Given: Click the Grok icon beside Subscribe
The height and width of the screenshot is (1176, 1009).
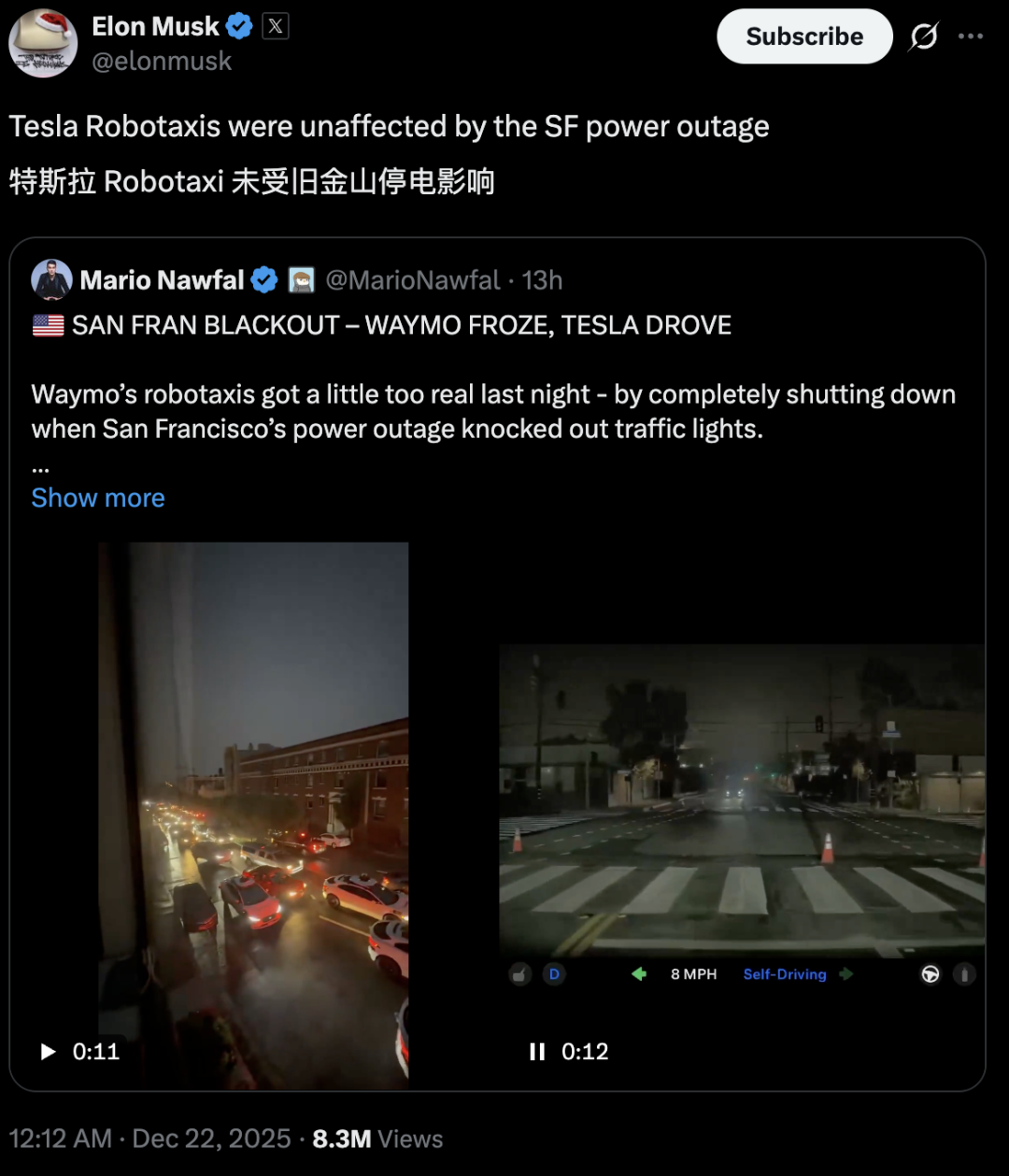Looking at the screenshot, I should 923,36.
